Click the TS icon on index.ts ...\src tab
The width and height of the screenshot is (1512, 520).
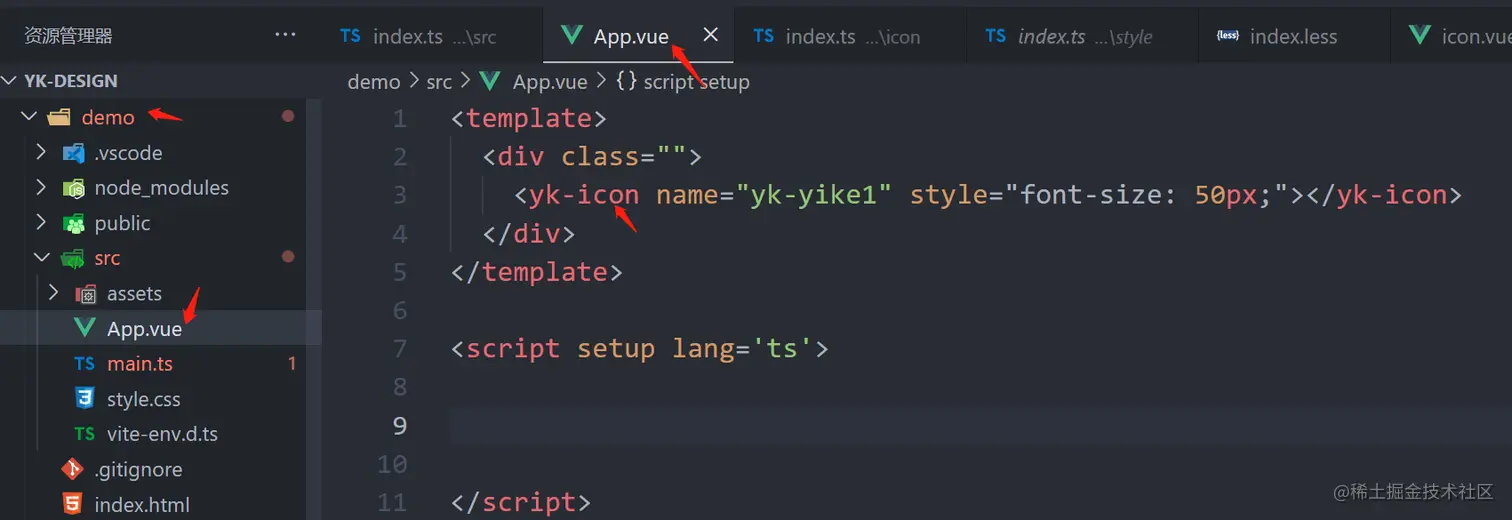pyautogui.click(x=350, y=36)
